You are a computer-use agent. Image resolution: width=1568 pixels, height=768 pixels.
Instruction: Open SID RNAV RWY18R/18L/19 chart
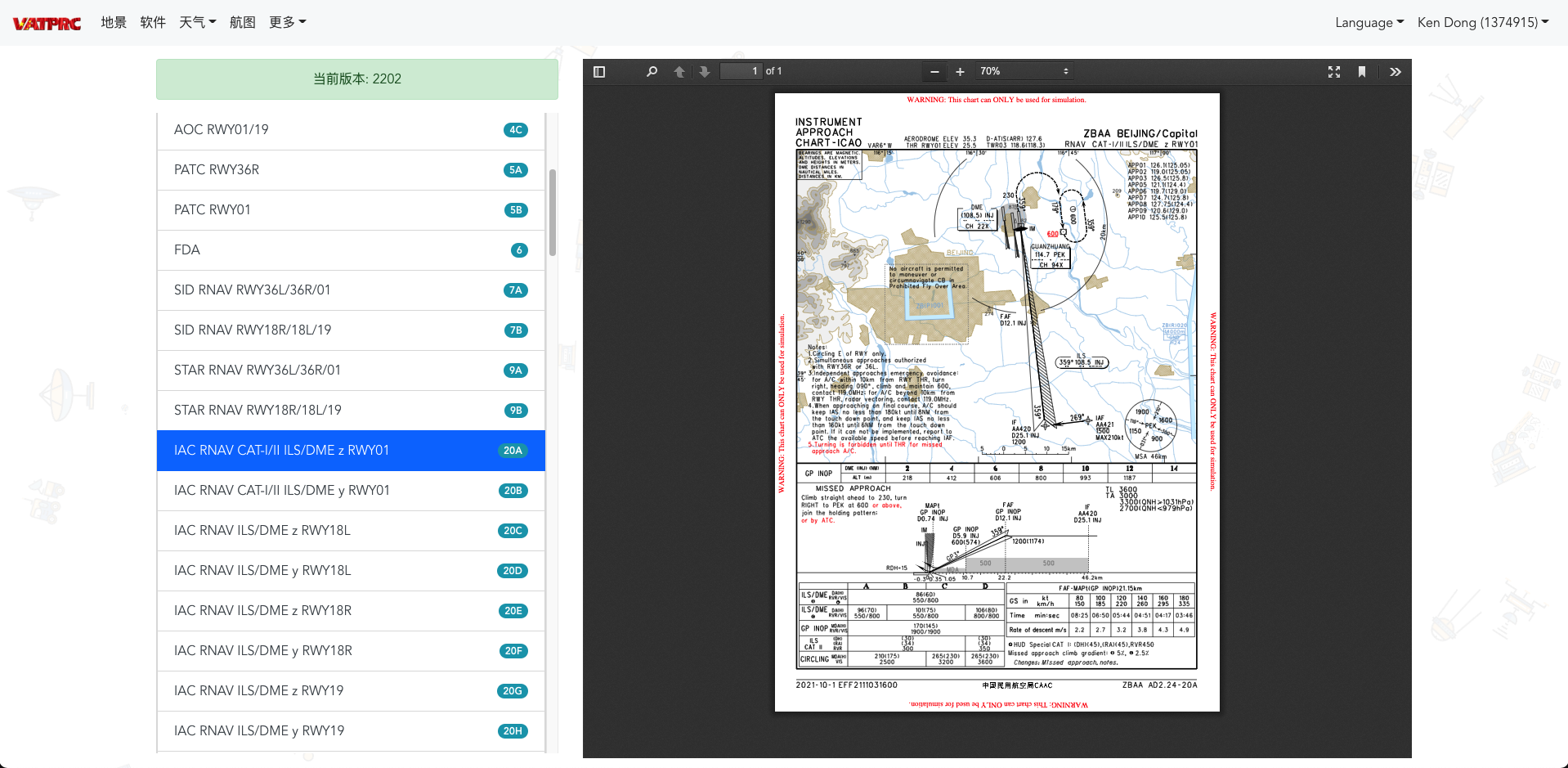pyautogui.click(x=351, y=330)
